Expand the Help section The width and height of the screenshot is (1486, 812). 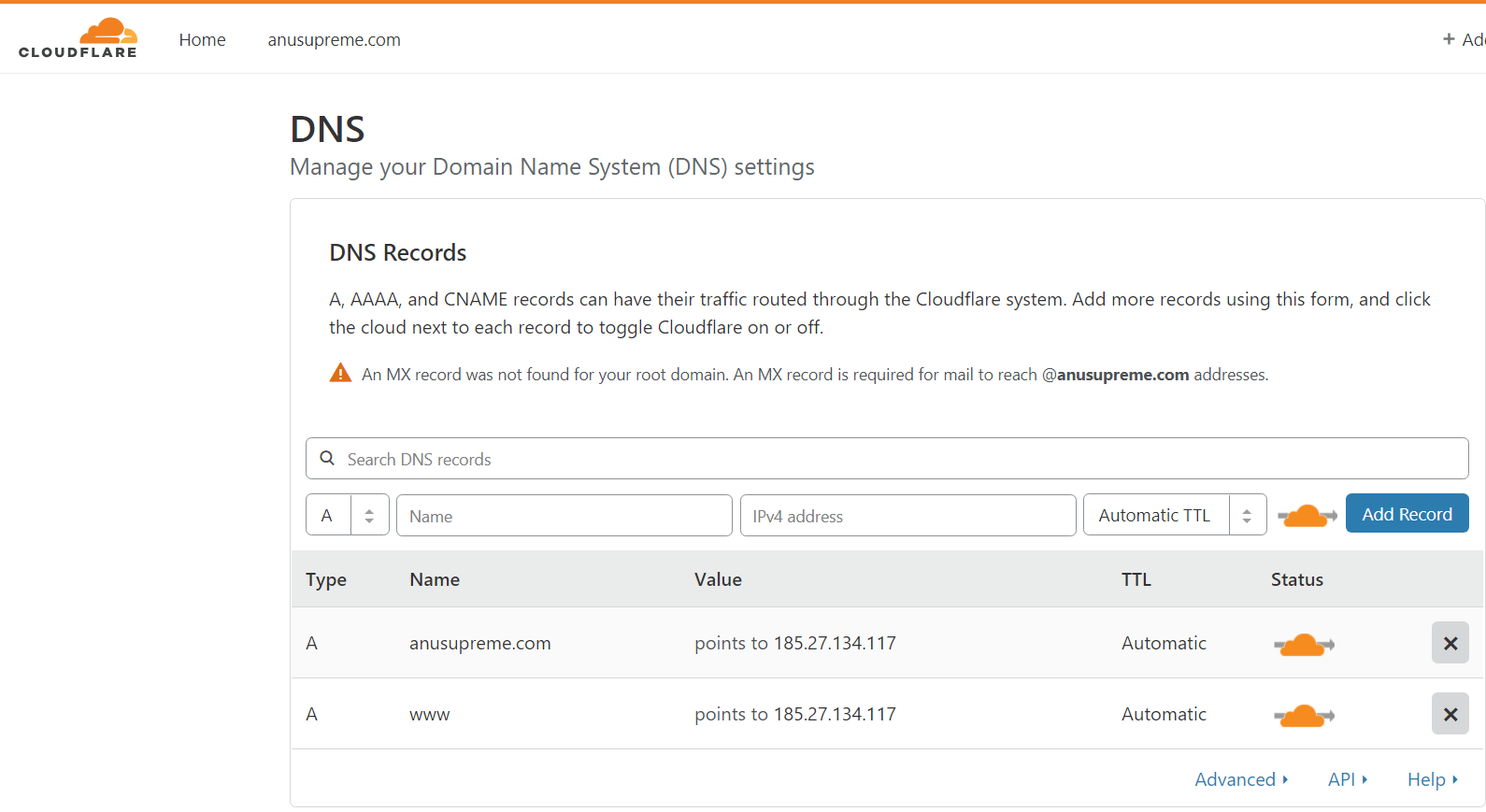coord(1432,779)
